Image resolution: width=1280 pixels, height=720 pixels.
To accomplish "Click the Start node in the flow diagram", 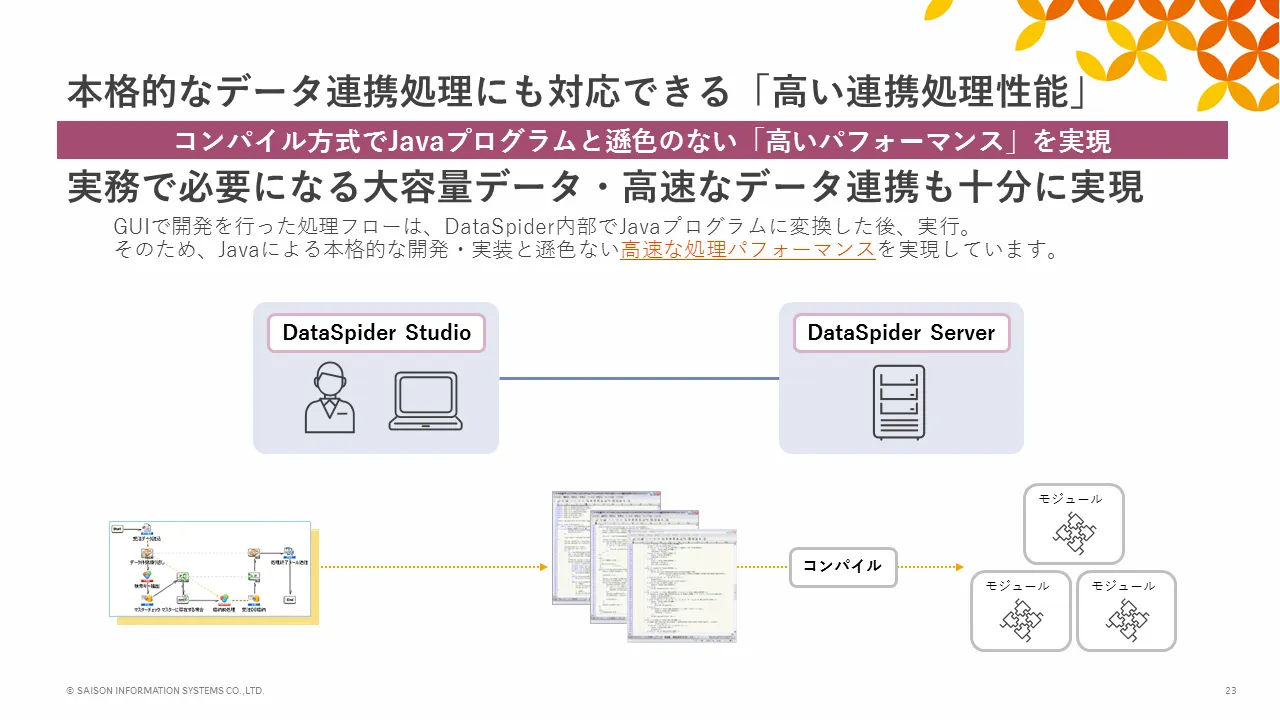I will pyautogui.click(x=119, y=527).
